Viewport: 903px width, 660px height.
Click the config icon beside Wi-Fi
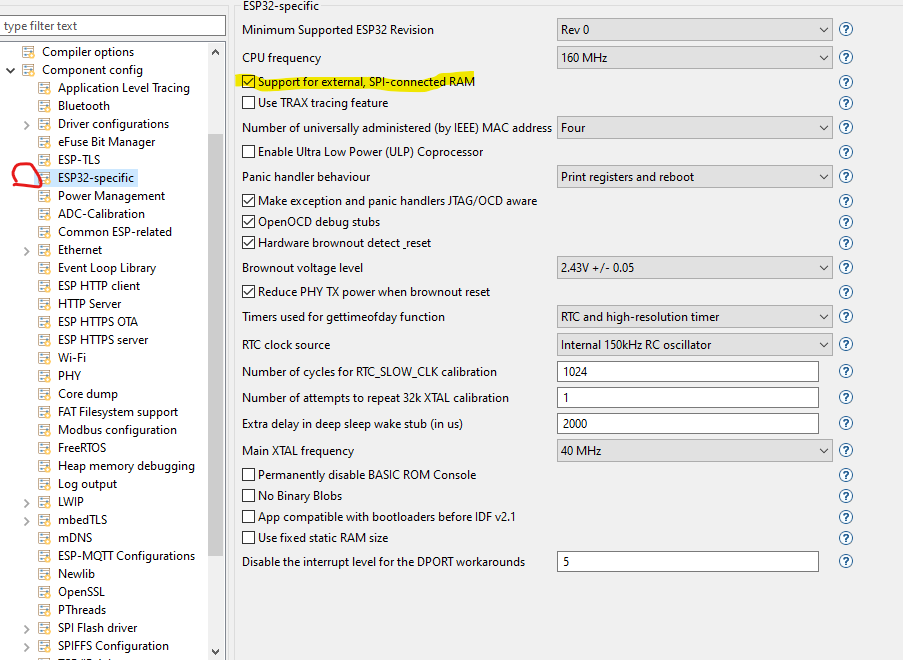(44, 357)
